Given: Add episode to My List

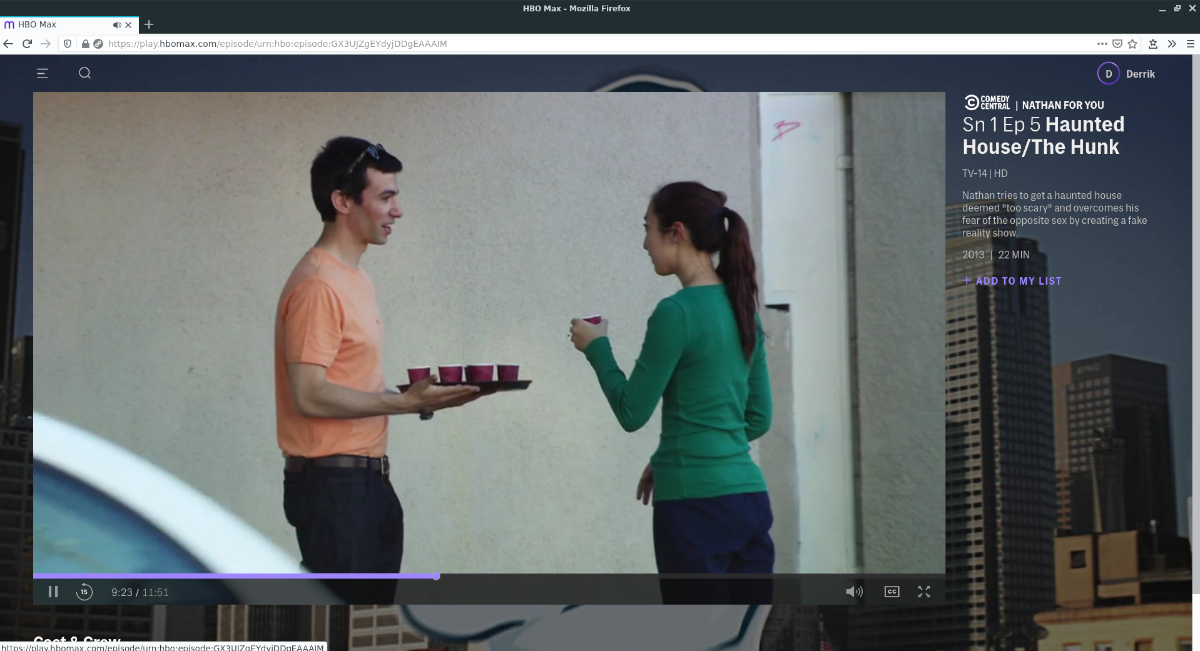Looking at the screenshot, I should click(x=1012, y=281).
